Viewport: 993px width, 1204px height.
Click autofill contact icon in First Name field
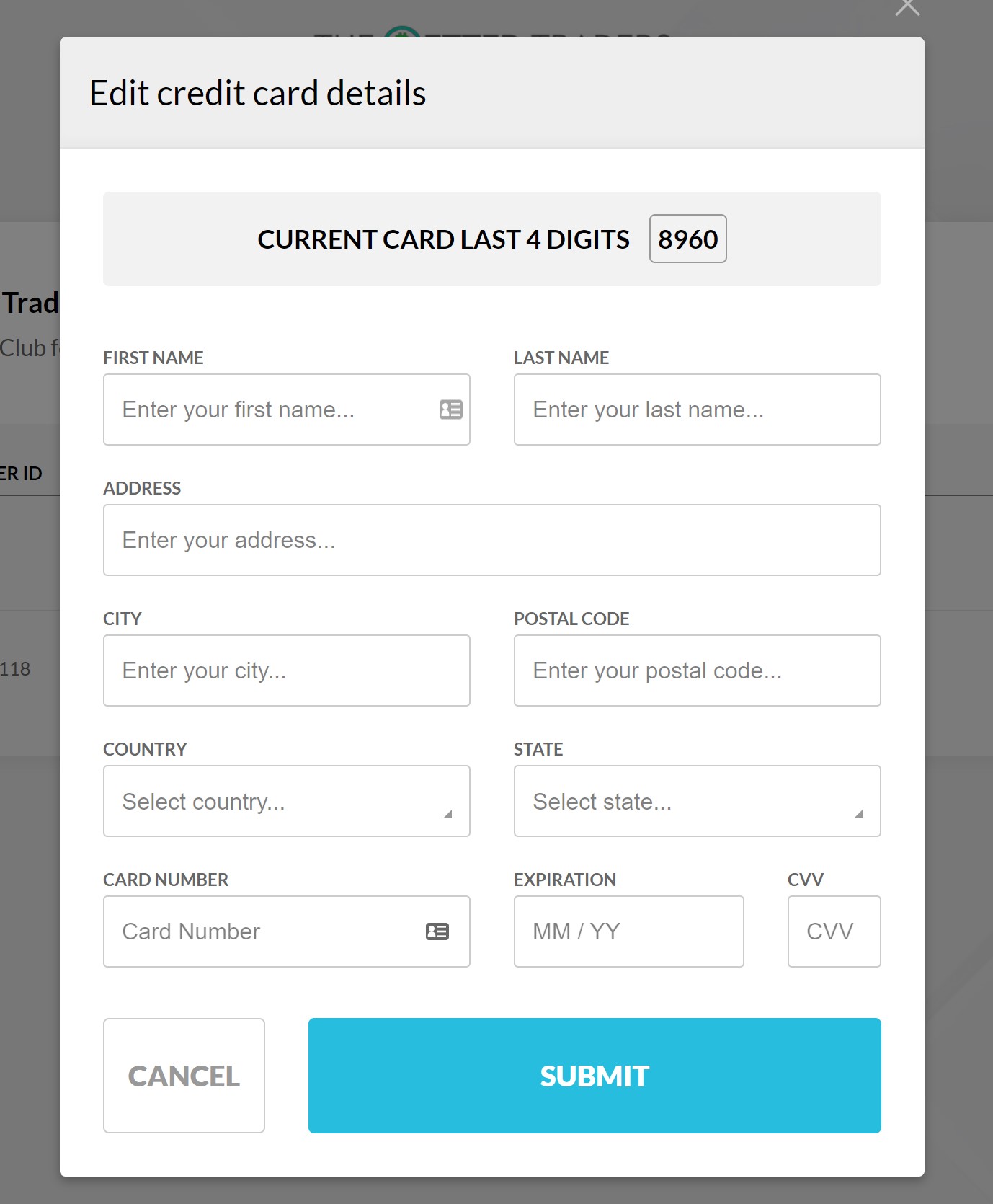point(451,410)
